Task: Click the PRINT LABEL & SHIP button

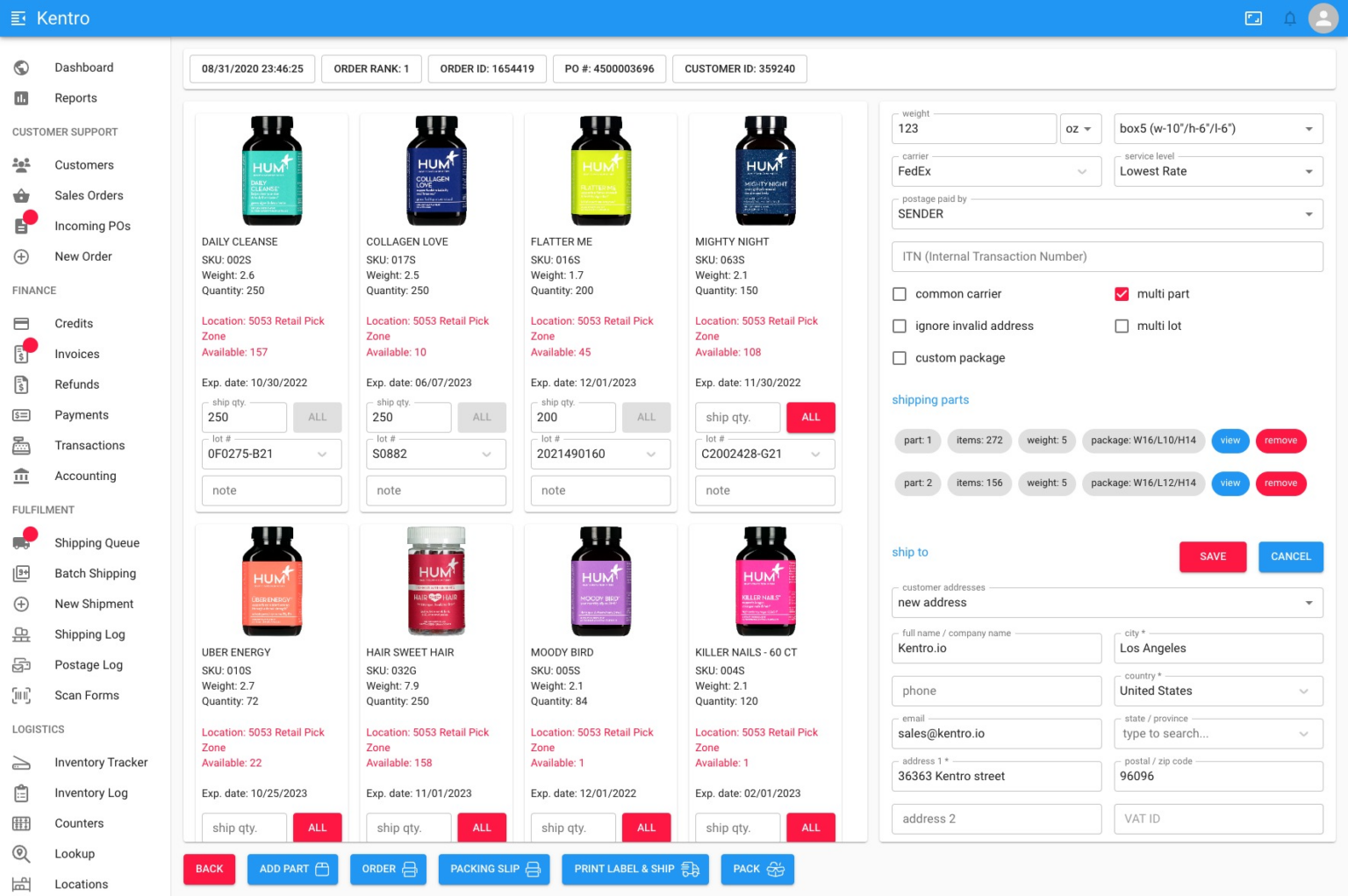Action: pos(635,869)
